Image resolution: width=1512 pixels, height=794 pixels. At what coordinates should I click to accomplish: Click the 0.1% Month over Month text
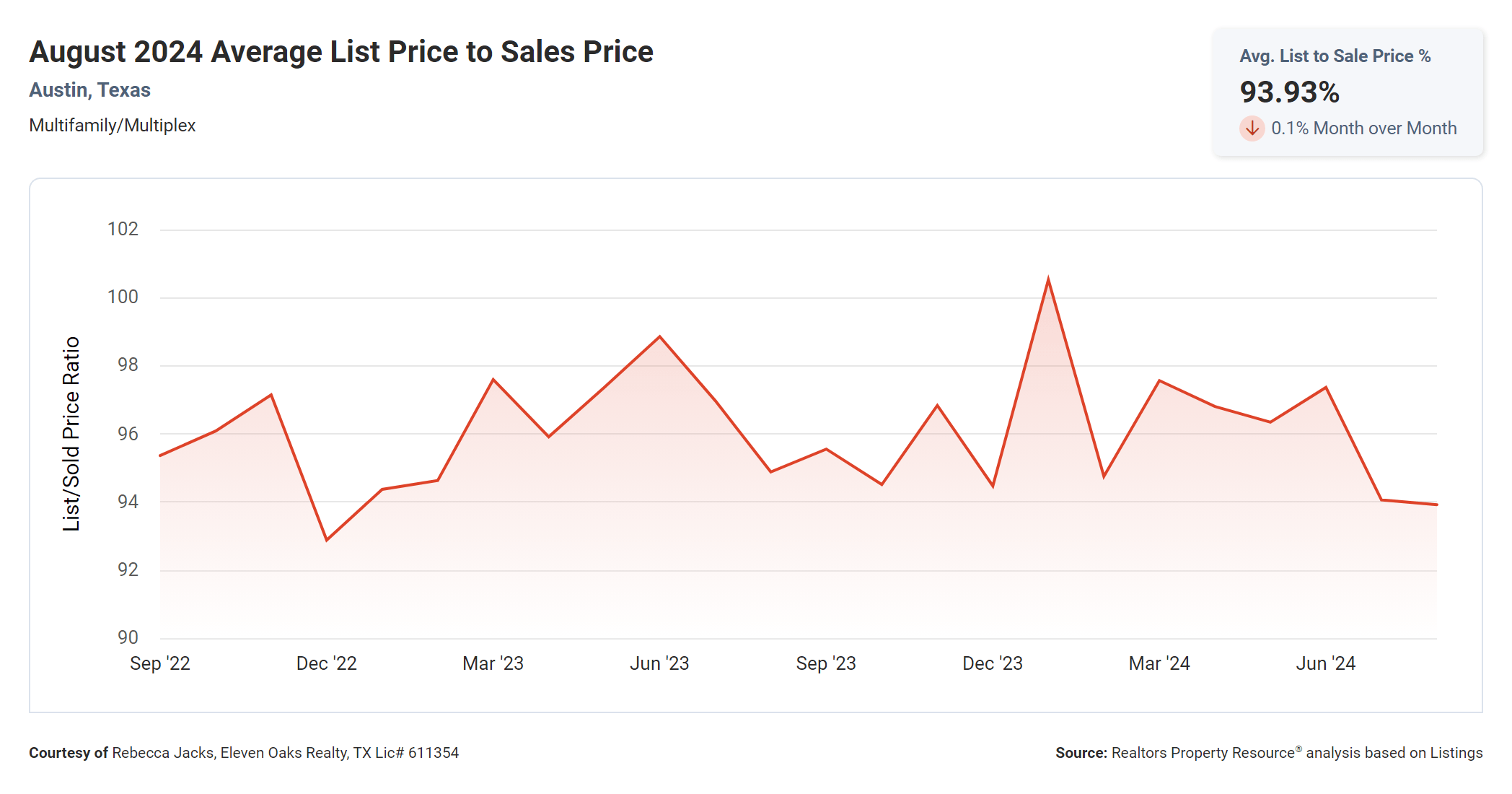coord(1363,128)
